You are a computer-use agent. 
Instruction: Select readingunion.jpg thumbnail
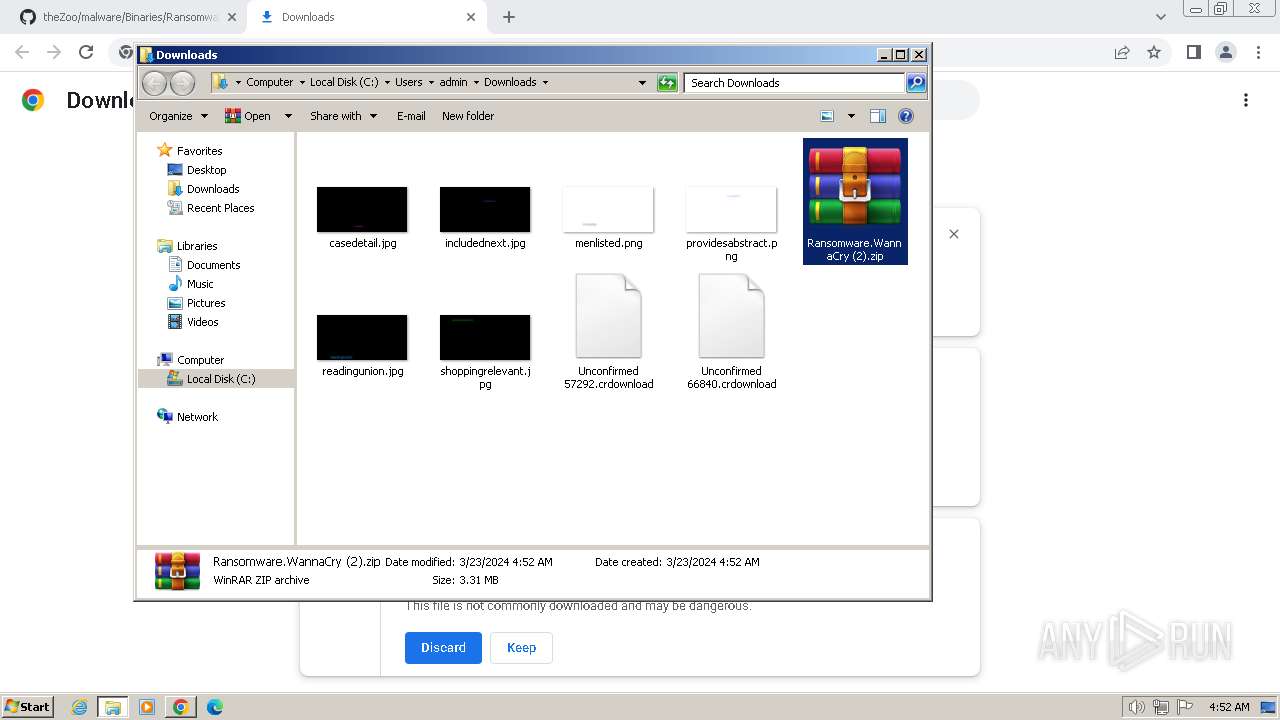pyautogui.click(x=362, y=337)
